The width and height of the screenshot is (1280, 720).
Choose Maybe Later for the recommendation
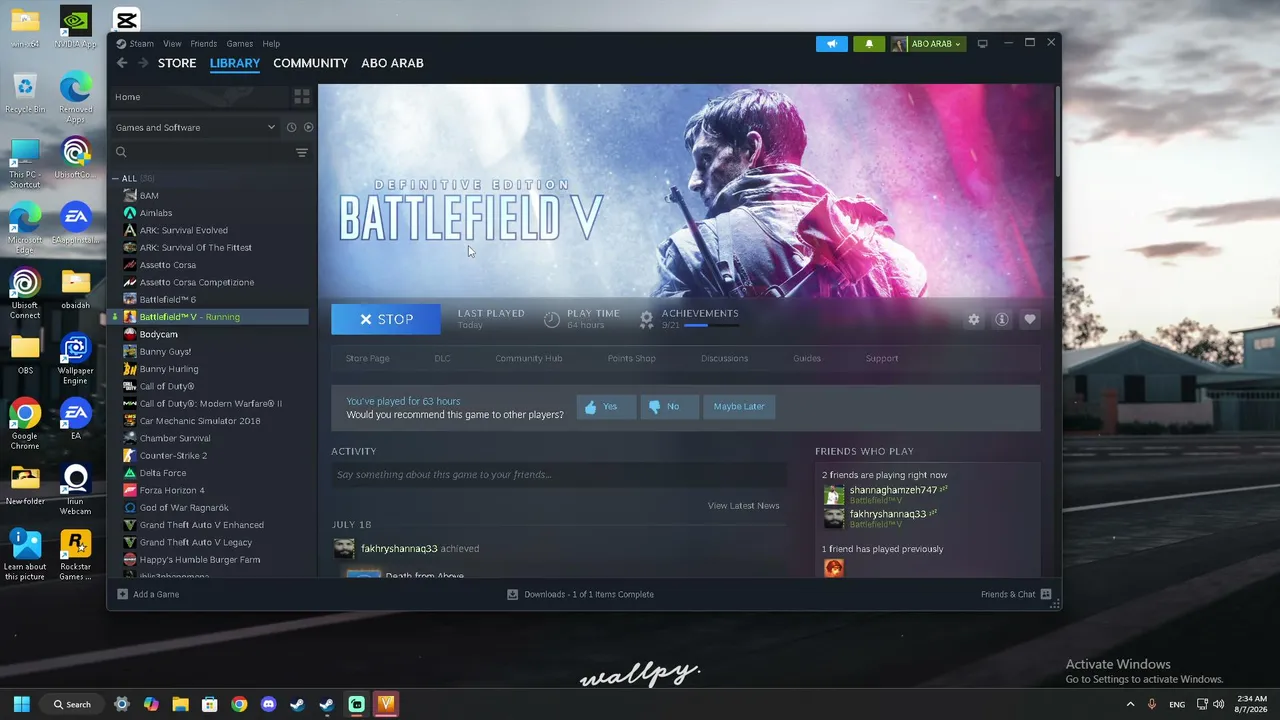click(x=739, y=407)
